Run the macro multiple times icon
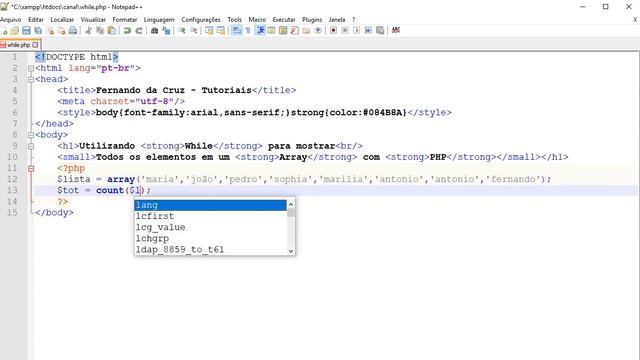 tap(368, 31)
